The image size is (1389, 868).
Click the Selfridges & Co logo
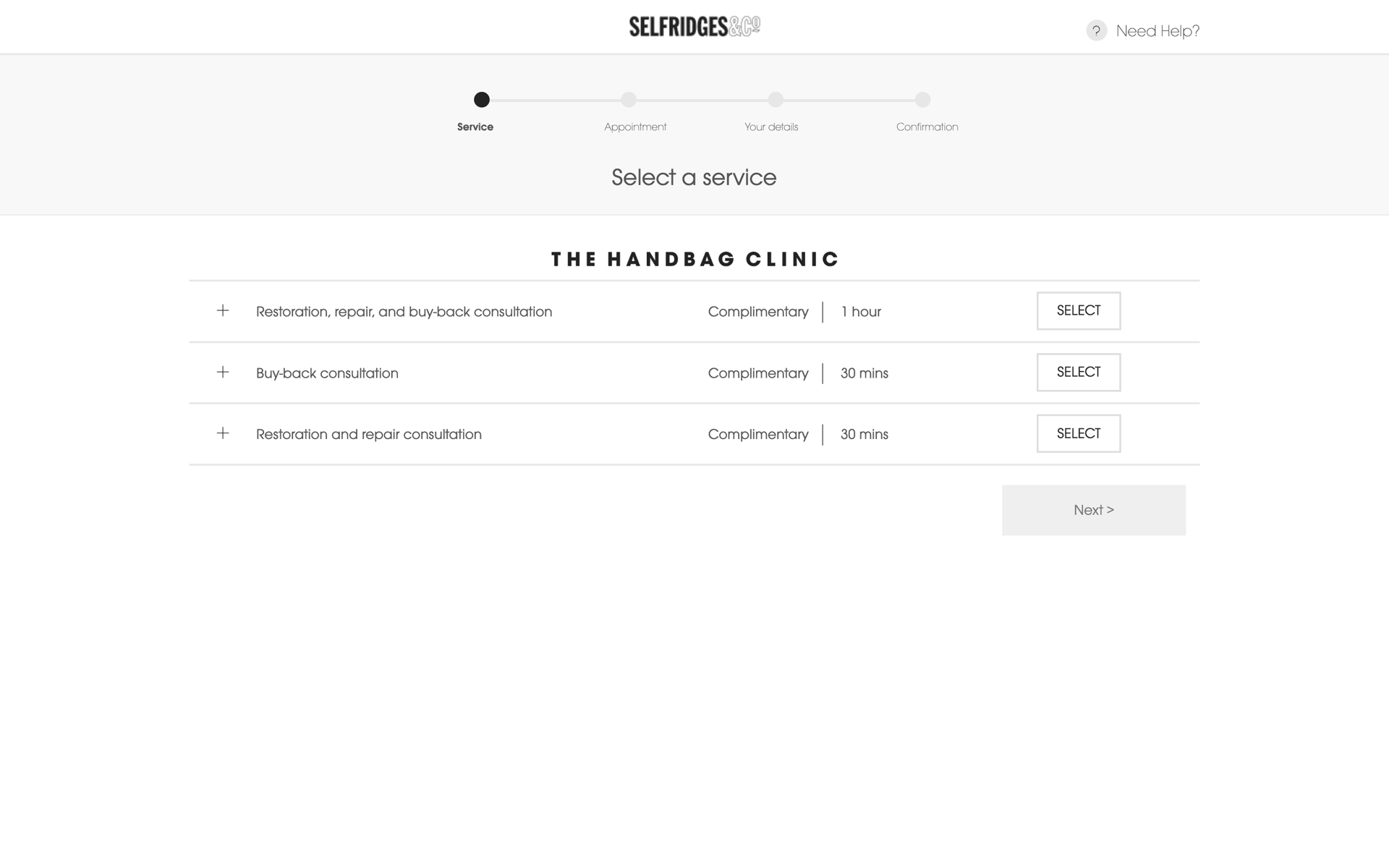pyautogui.click(x=694, y=27)
